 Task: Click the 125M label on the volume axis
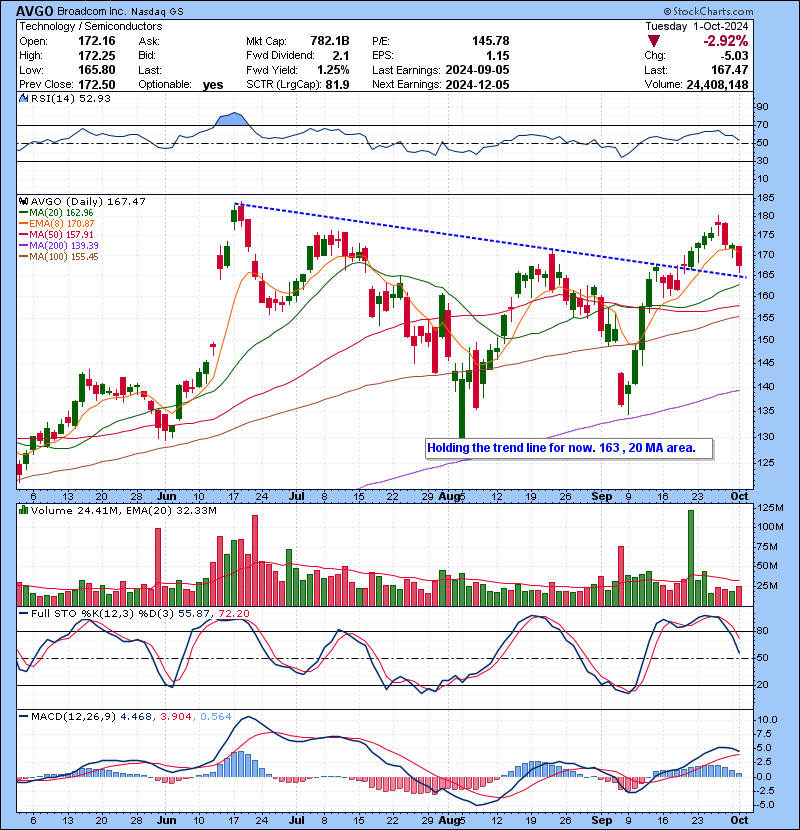[x=770, y=508]
